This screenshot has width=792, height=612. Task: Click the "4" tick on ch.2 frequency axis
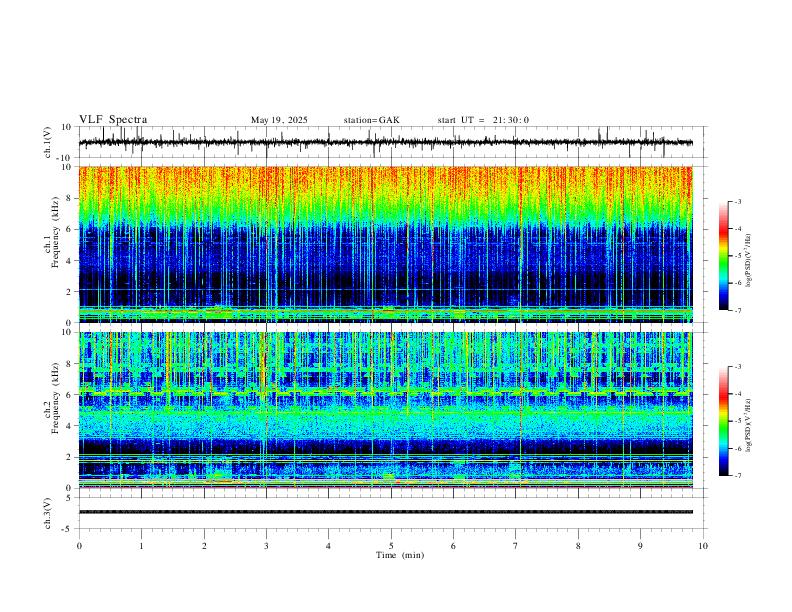tap(69, 426)
